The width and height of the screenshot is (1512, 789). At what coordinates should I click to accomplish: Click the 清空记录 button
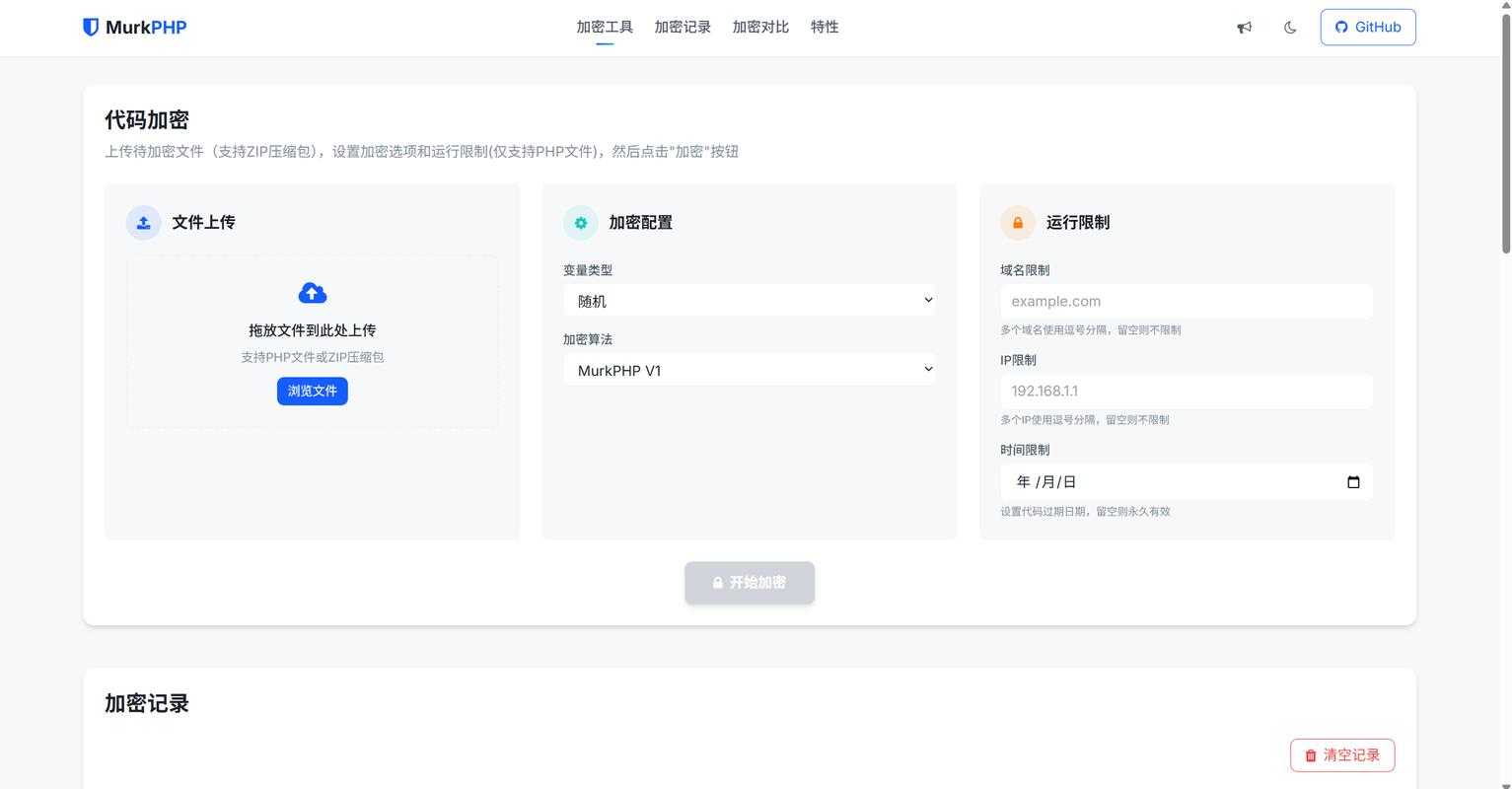[1341, 754]
